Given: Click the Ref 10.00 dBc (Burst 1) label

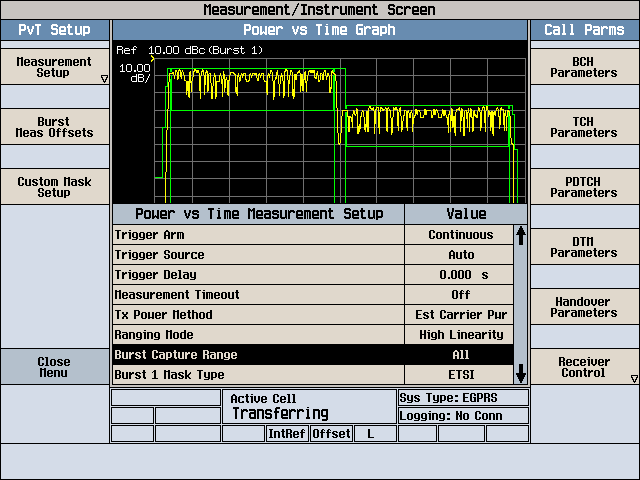Looking at the screenshot, I should tap(189, 50).
